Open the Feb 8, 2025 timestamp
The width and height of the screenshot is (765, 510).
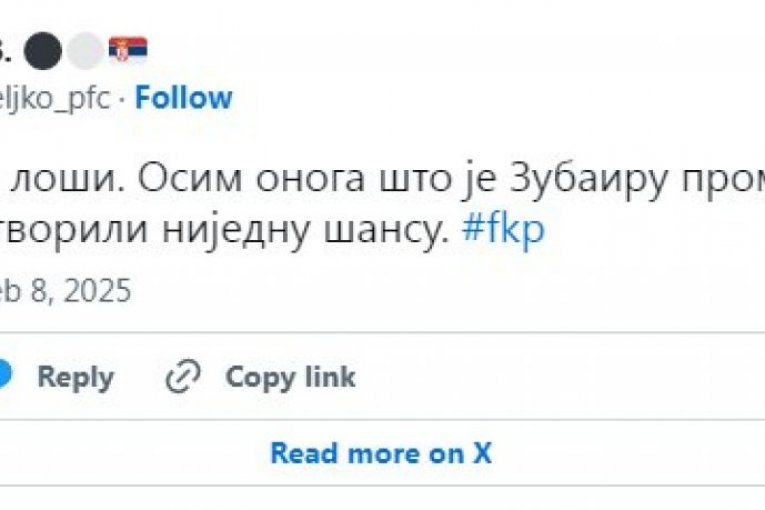(66, 291)
